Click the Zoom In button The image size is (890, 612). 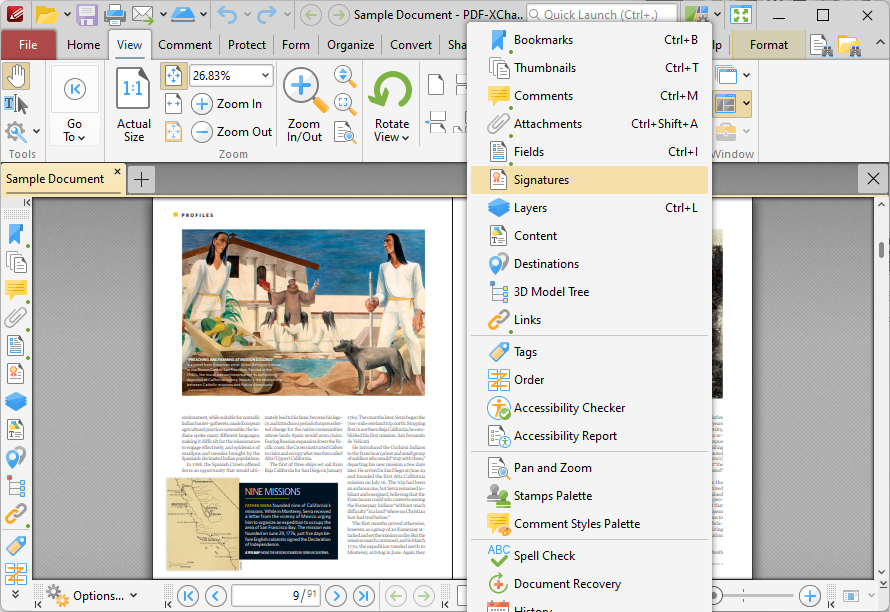click(228, 104)
